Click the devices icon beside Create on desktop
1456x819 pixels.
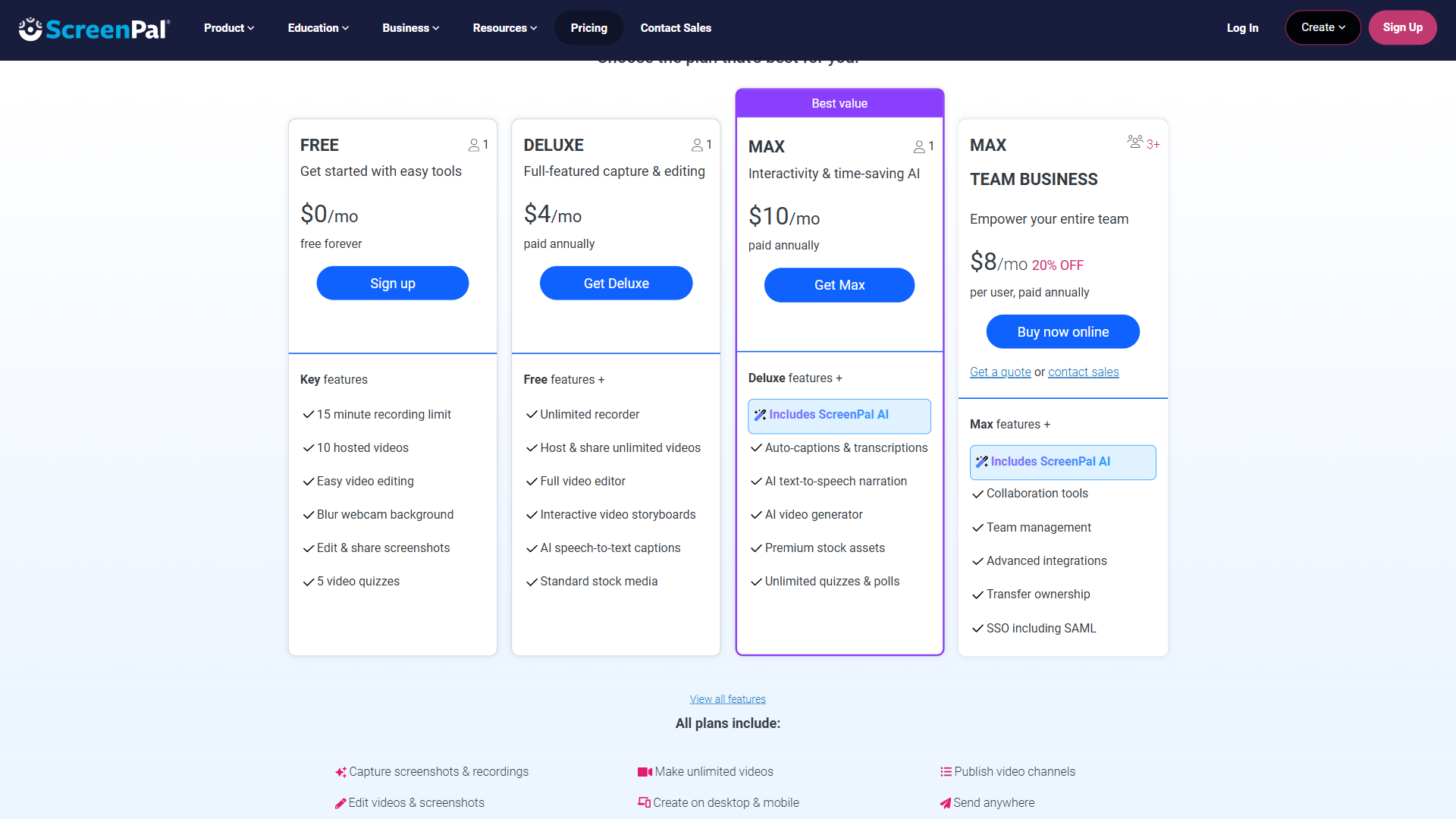click(x=644, y=802)
